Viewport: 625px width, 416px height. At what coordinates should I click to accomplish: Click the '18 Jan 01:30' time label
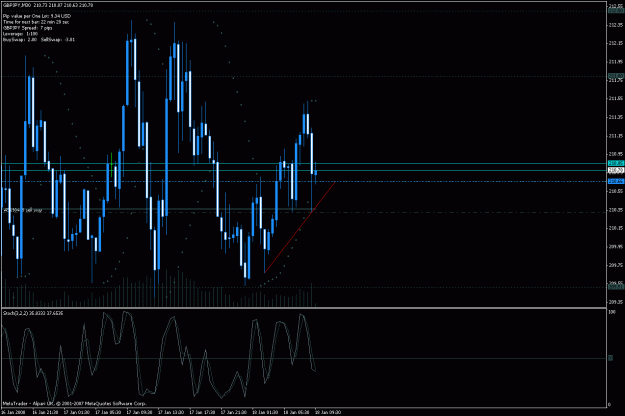[265, 413]
